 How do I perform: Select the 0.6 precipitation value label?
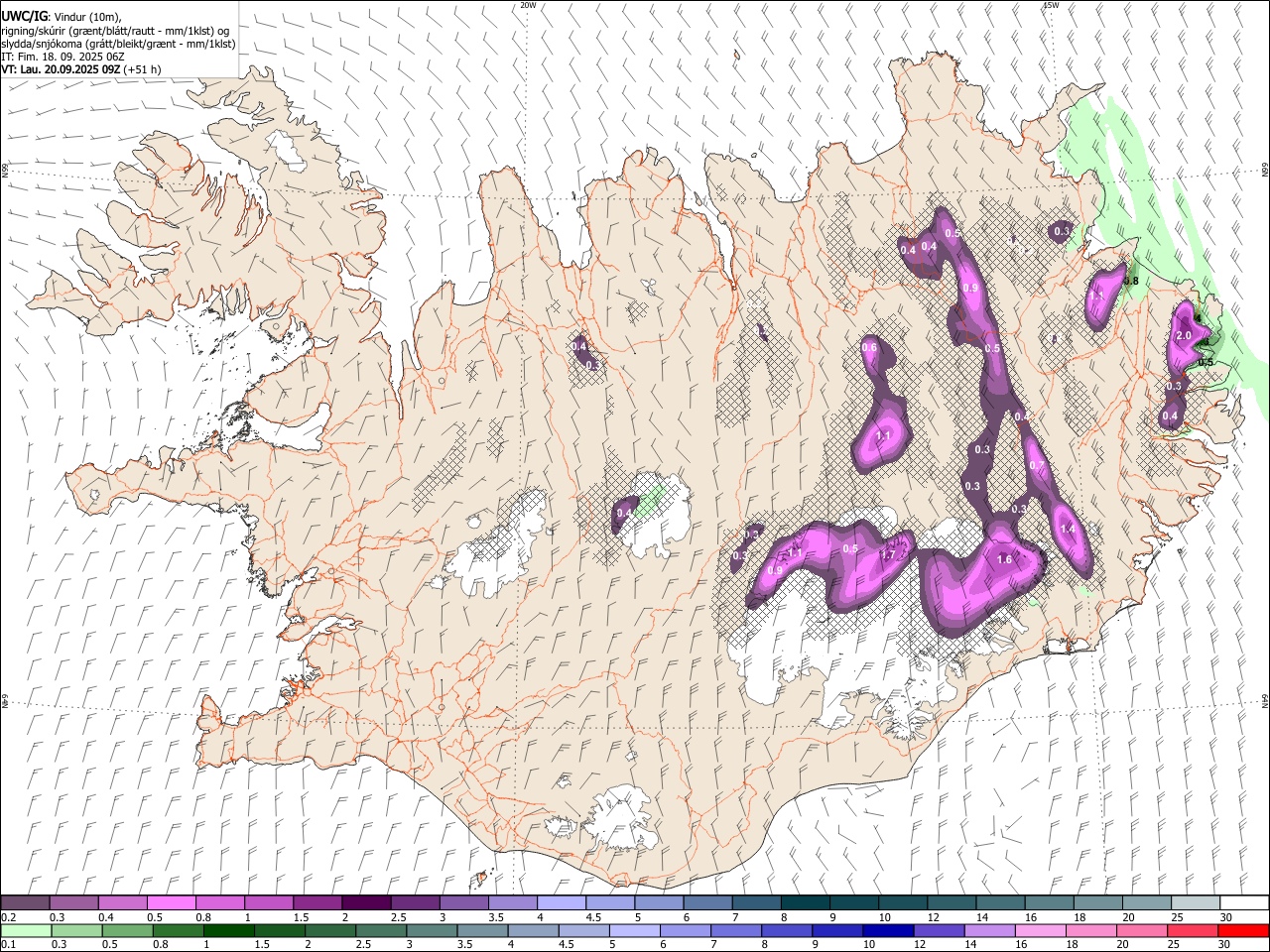(x=869, y=347)
